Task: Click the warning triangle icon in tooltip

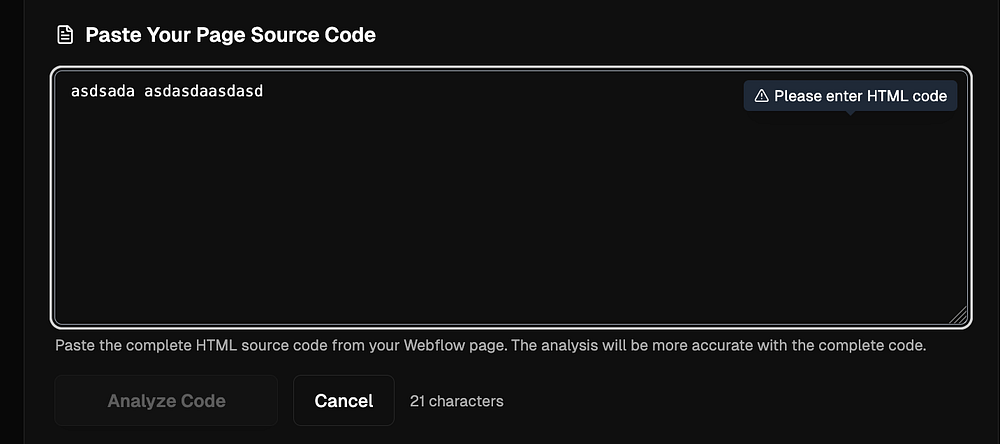Action: click(761, 96)
